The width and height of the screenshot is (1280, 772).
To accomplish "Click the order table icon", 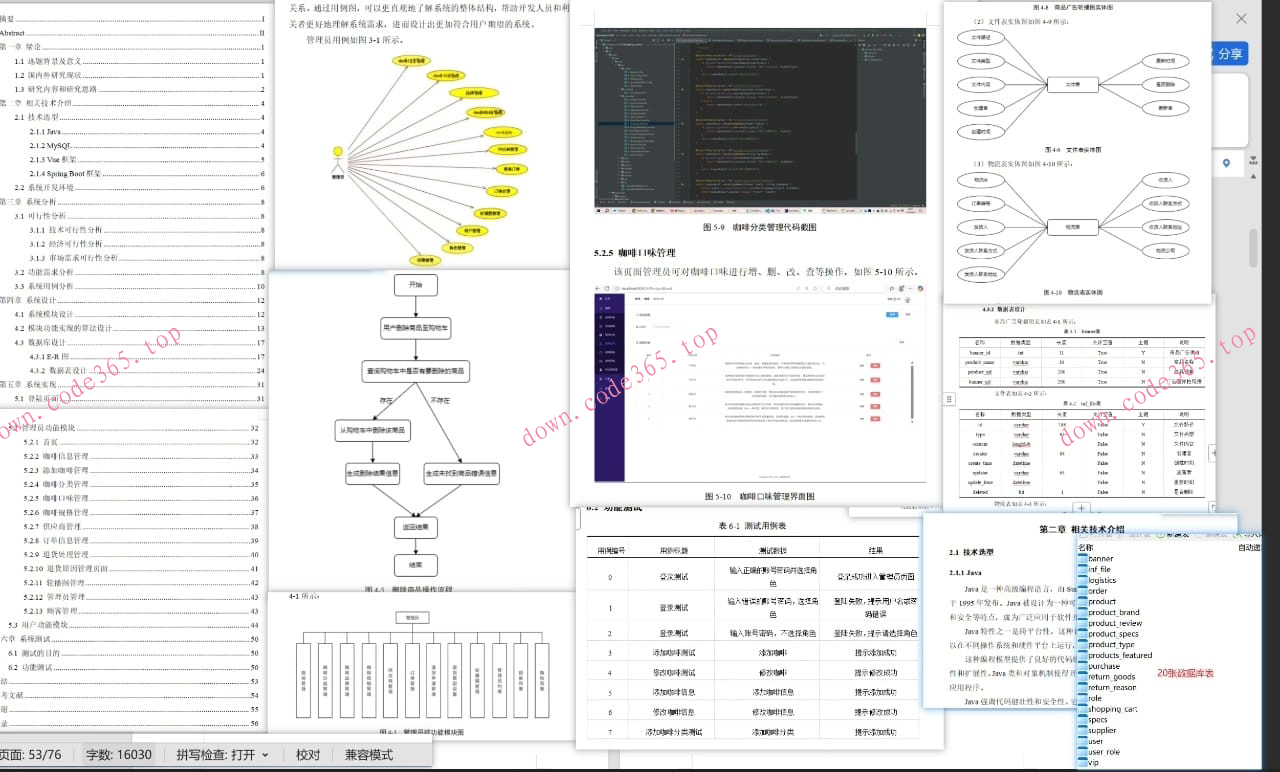I will [x=1082, y=591].
